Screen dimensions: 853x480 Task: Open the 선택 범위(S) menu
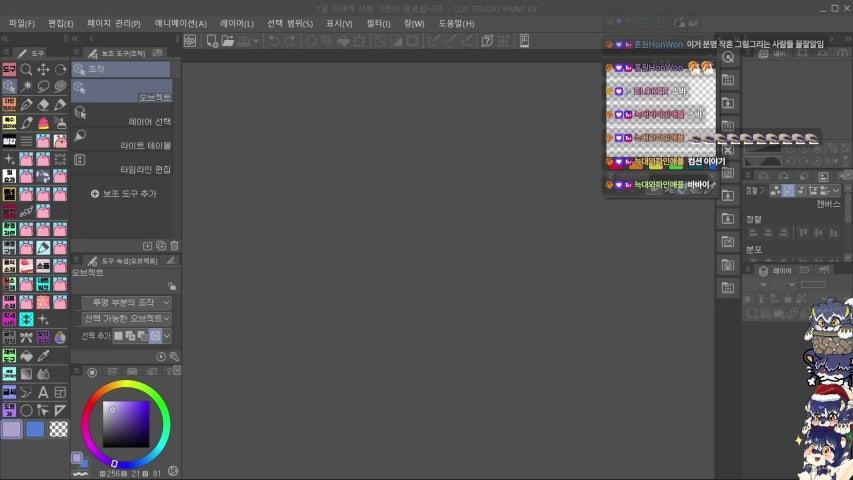click(290, 23)
